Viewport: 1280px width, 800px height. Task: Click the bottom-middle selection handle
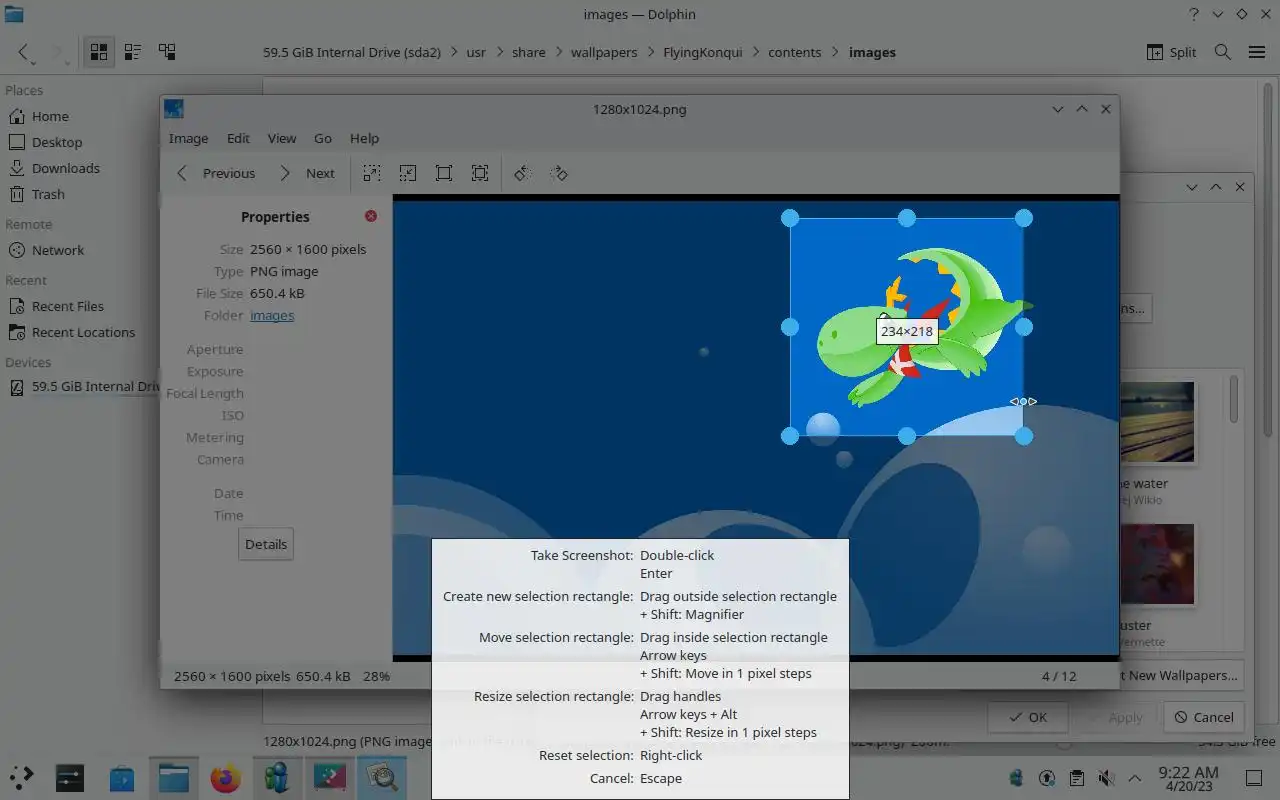906,436
